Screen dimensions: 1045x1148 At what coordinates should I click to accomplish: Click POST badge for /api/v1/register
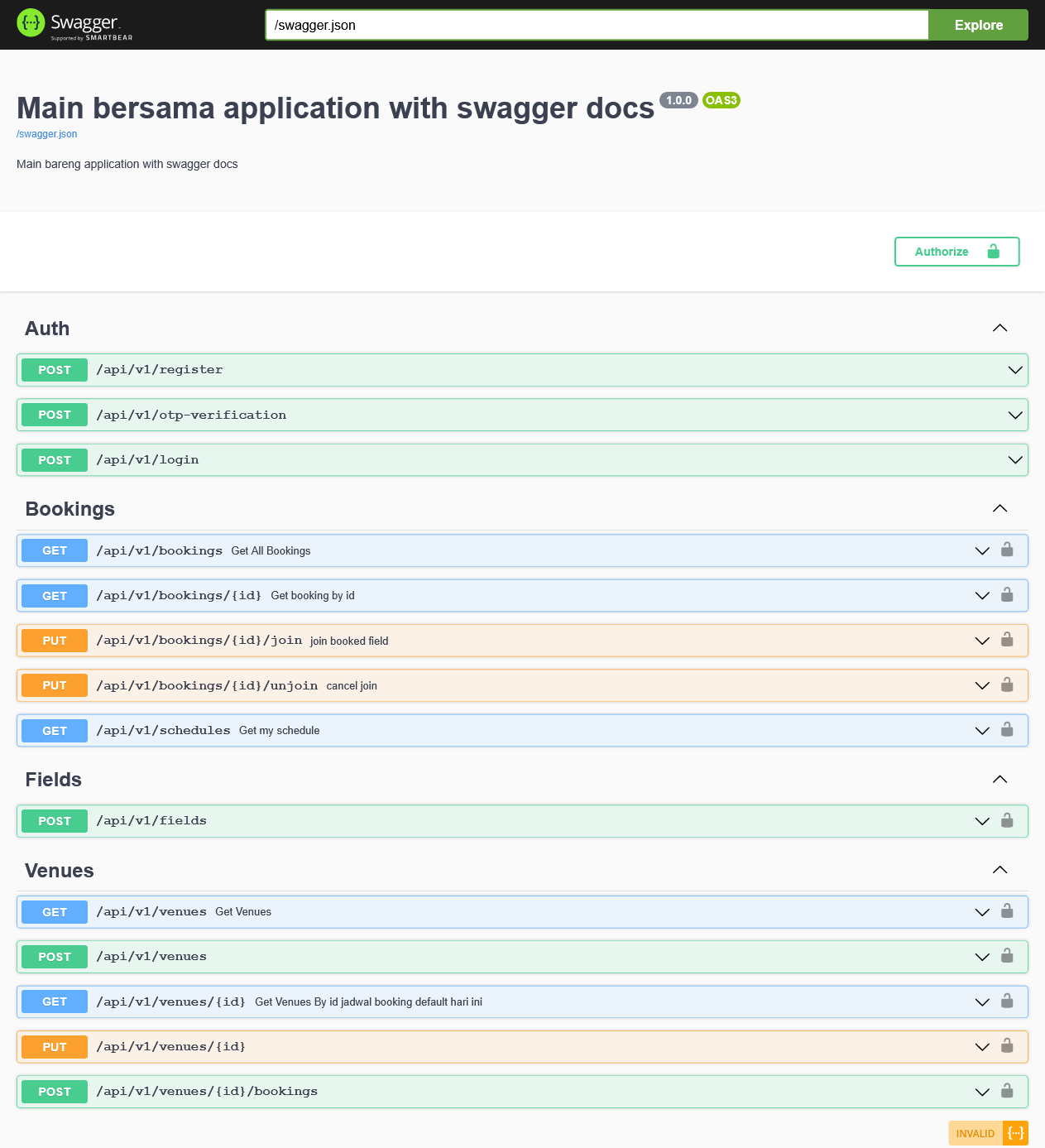[55, 370]
